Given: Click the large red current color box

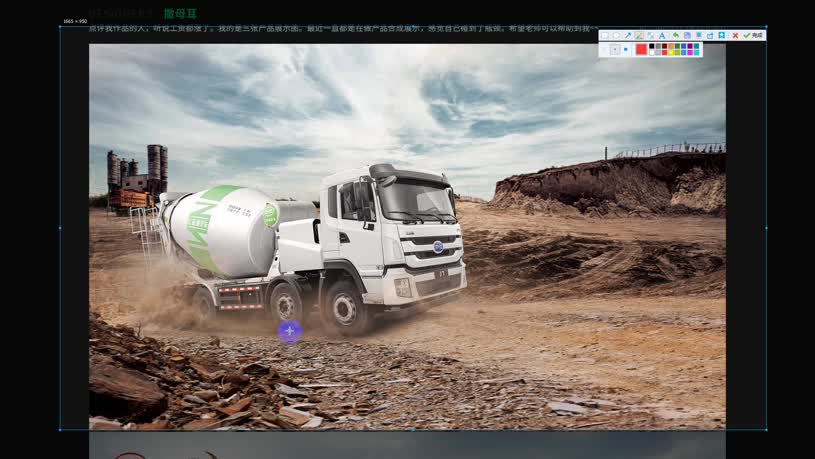Looking at the screenshot, I should [641, 49].
